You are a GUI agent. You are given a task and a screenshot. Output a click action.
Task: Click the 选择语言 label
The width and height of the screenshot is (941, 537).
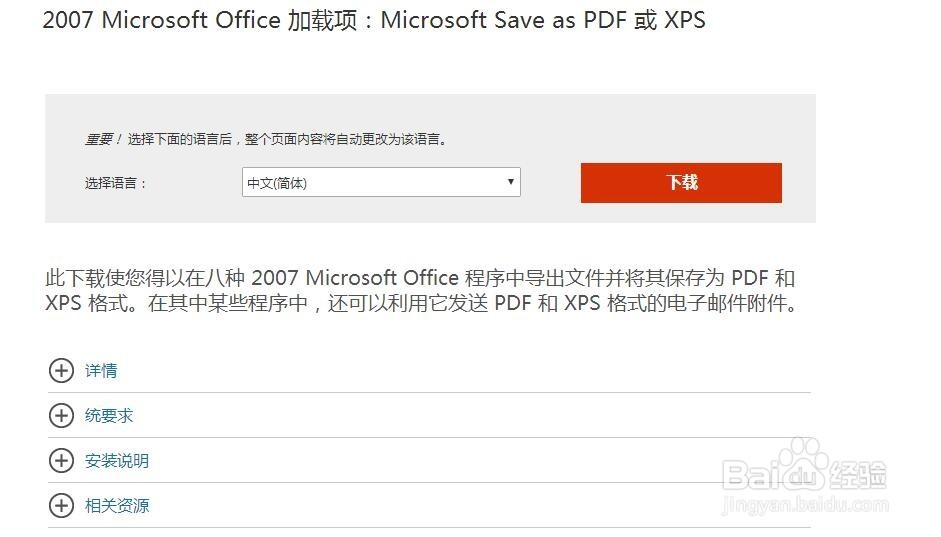[115, 184]
